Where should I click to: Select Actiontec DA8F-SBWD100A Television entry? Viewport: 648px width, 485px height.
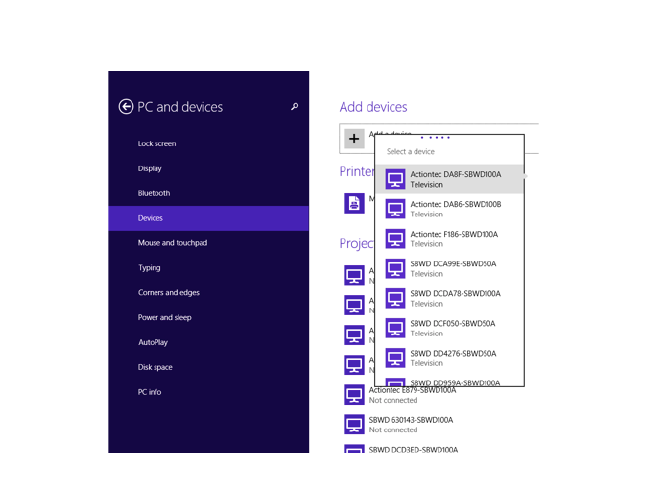pos(449,179)
